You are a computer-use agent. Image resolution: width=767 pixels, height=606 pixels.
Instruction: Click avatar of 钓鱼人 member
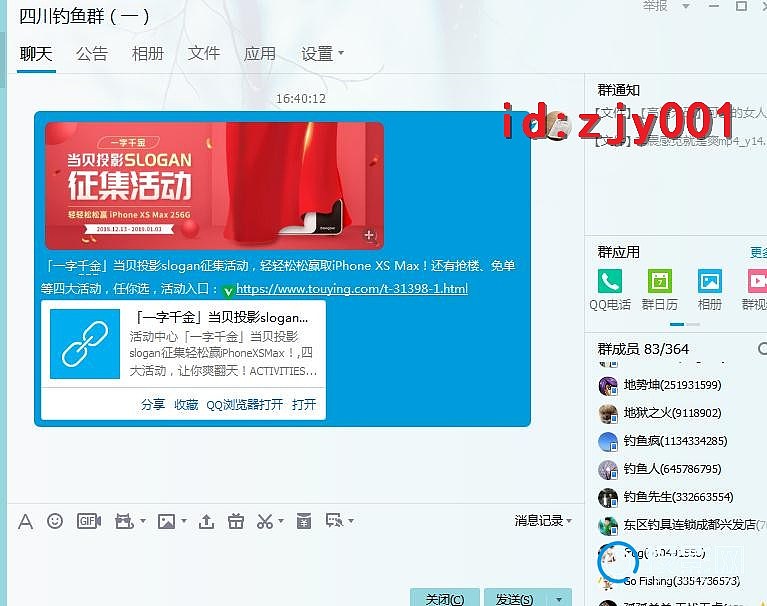point(608,470)
